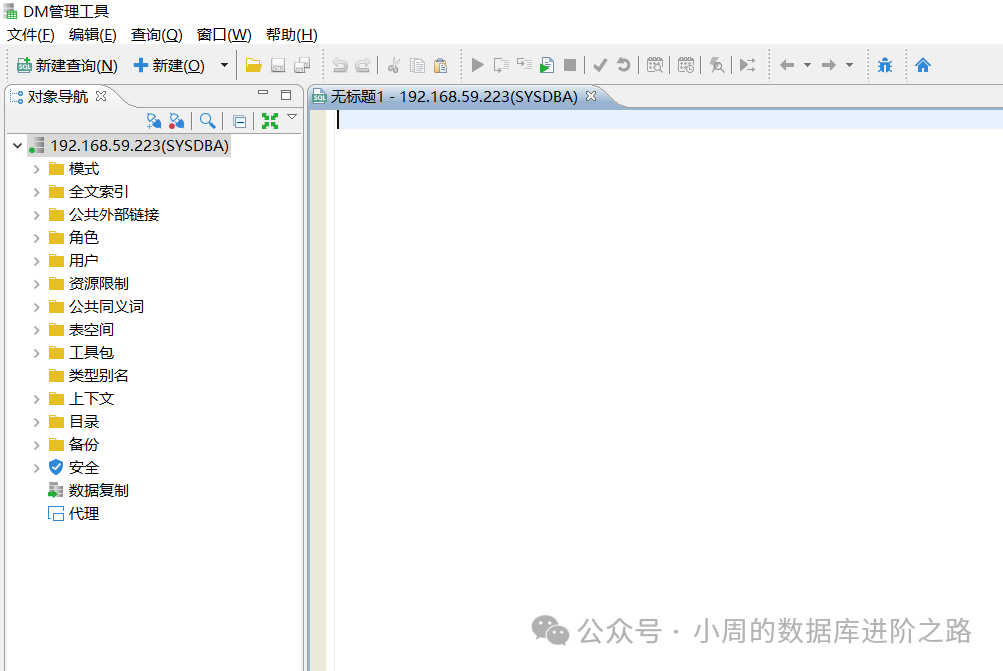This screenshot has height=671, width=1003.
Task: Open the back arrow history dropdown
Action: tap(807, 65)
